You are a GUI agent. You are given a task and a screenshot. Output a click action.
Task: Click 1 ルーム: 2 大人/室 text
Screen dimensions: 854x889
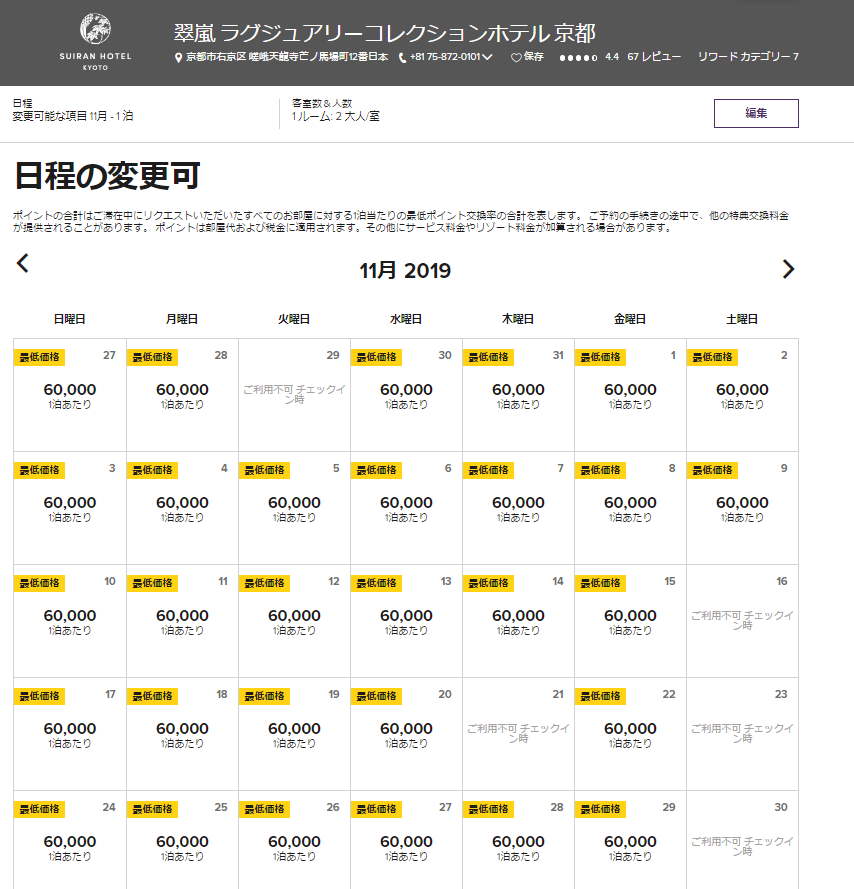336,116
